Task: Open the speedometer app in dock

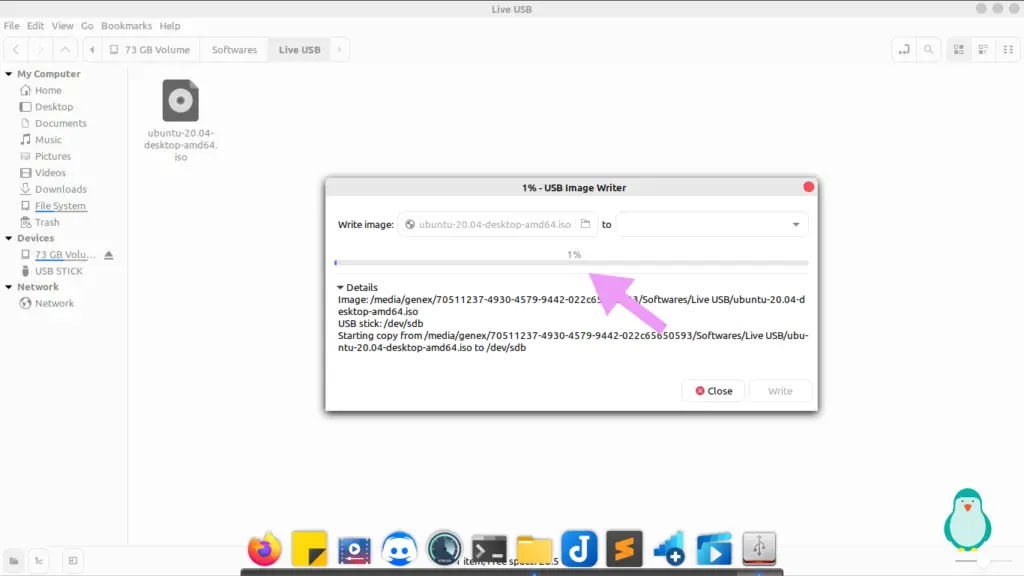Action: pyautogui.click(x=444, y=549)
